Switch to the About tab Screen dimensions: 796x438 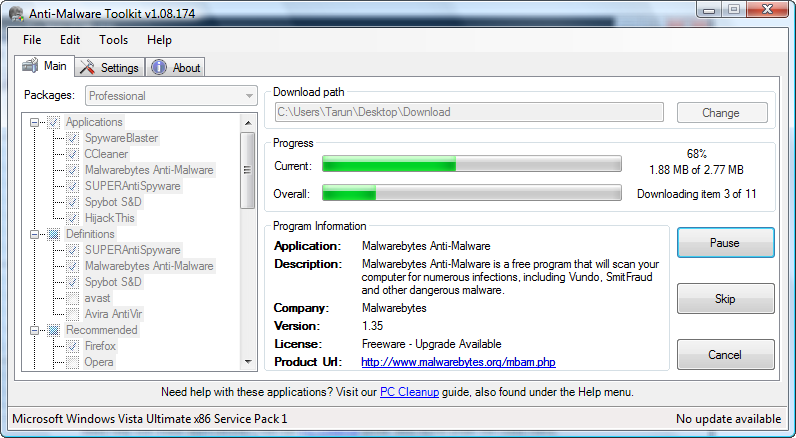176,67
